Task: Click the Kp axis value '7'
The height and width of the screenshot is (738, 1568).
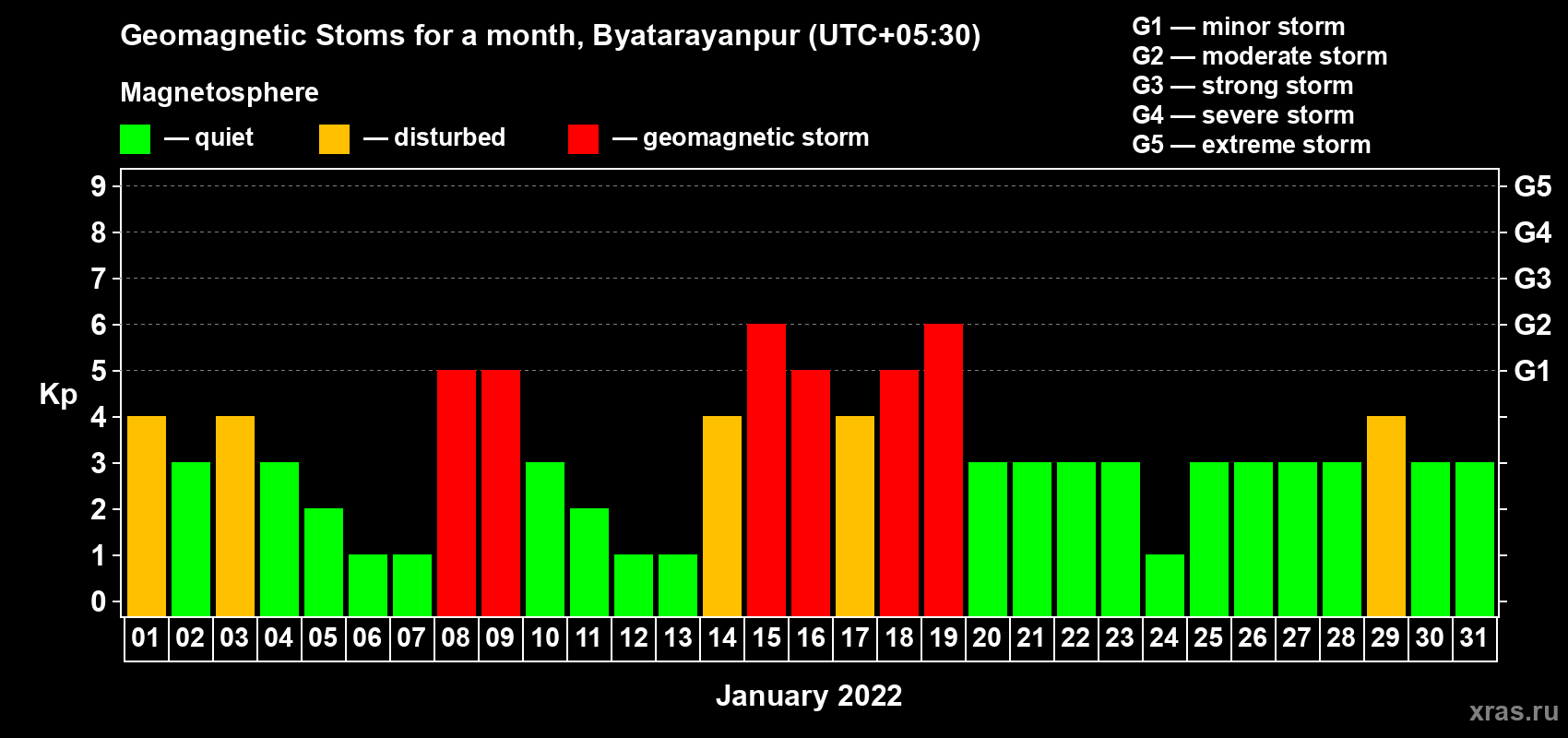Action: click(x=99, y=279)
